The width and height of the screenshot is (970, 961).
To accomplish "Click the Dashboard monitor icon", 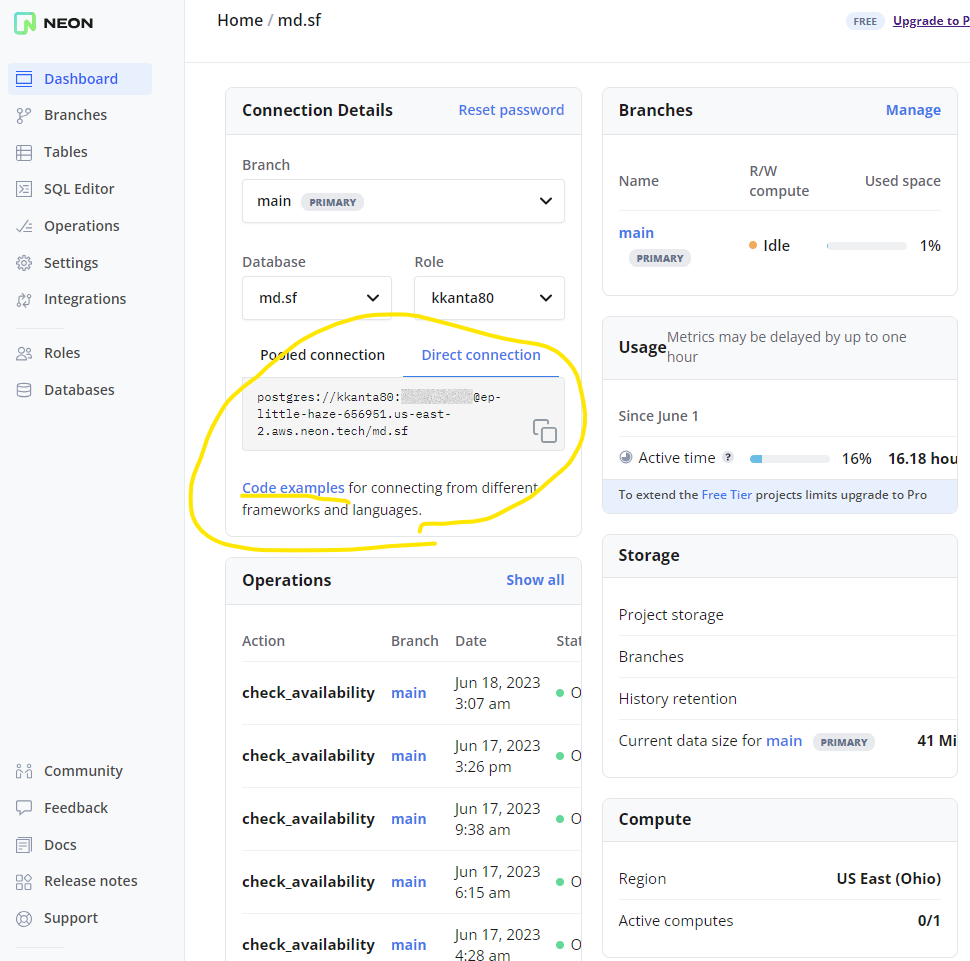I will click(x=24, y=79).
